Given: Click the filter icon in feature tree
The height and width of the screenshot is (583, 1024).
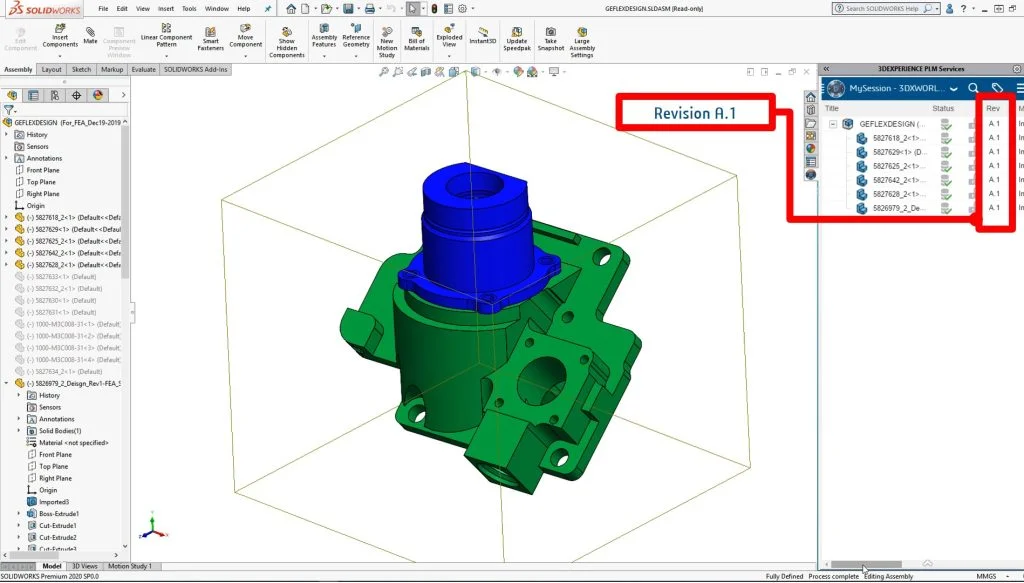Looking at the screenshot, I should tap(8, 110).
